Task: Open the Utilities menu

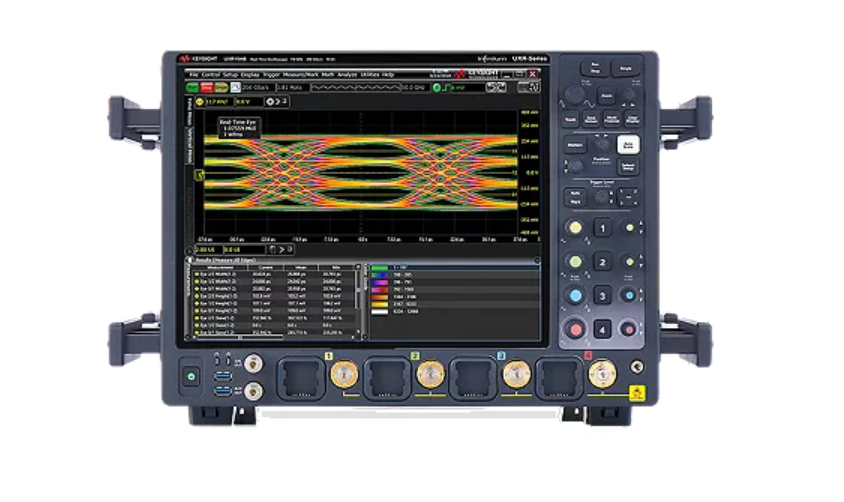Action: (370, 75)
